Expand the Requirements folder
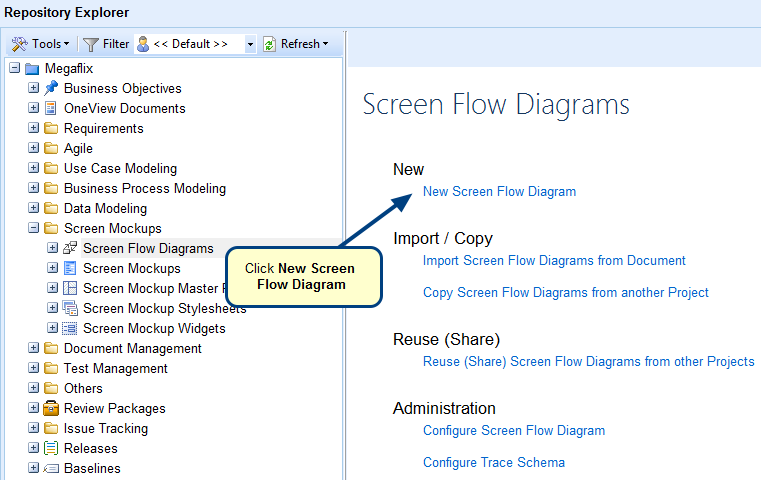The height and width of the screenshot is (480, 761). [33, 128]
